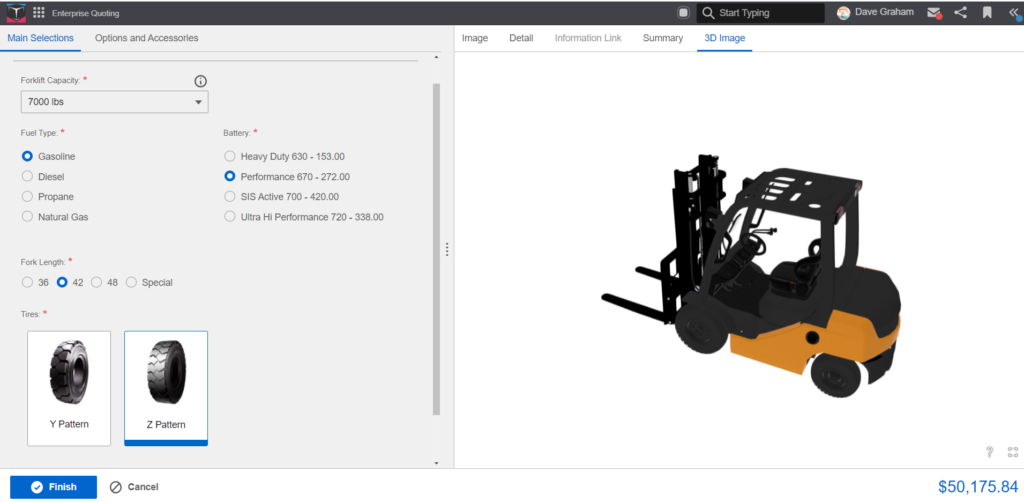Click the mail notifications icon
This screenshot has height=502, width=1024.
click(935, 12)
